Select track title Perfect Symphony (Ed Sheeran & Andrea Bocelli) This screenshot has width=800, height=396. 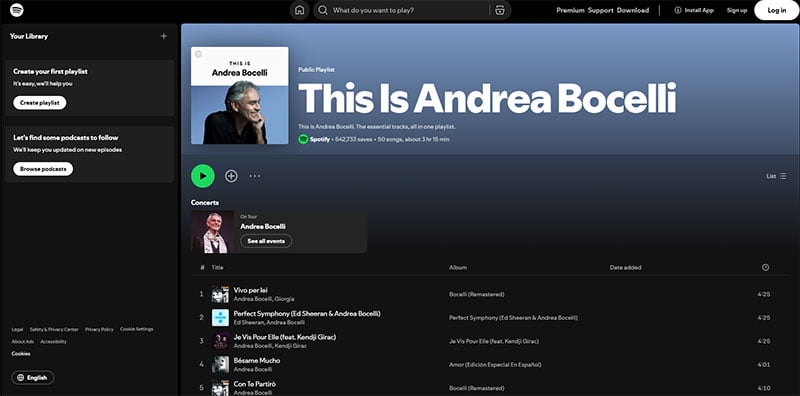(307, 313)
